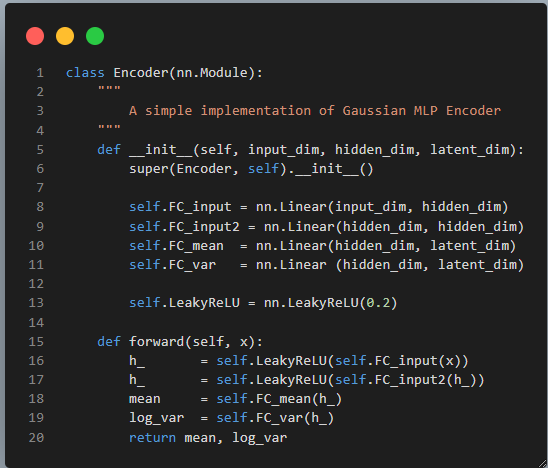
Task: Click 'class Encoder(nn.Module):' on line 1
Action: [164, 73]
